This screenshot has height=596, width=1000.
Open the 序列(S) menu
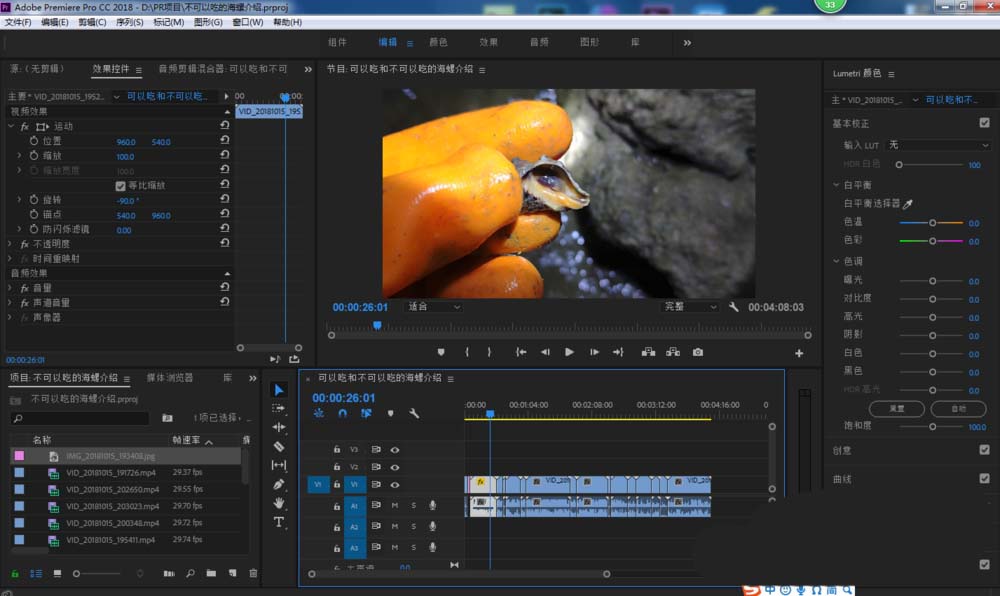pos(129,22)
